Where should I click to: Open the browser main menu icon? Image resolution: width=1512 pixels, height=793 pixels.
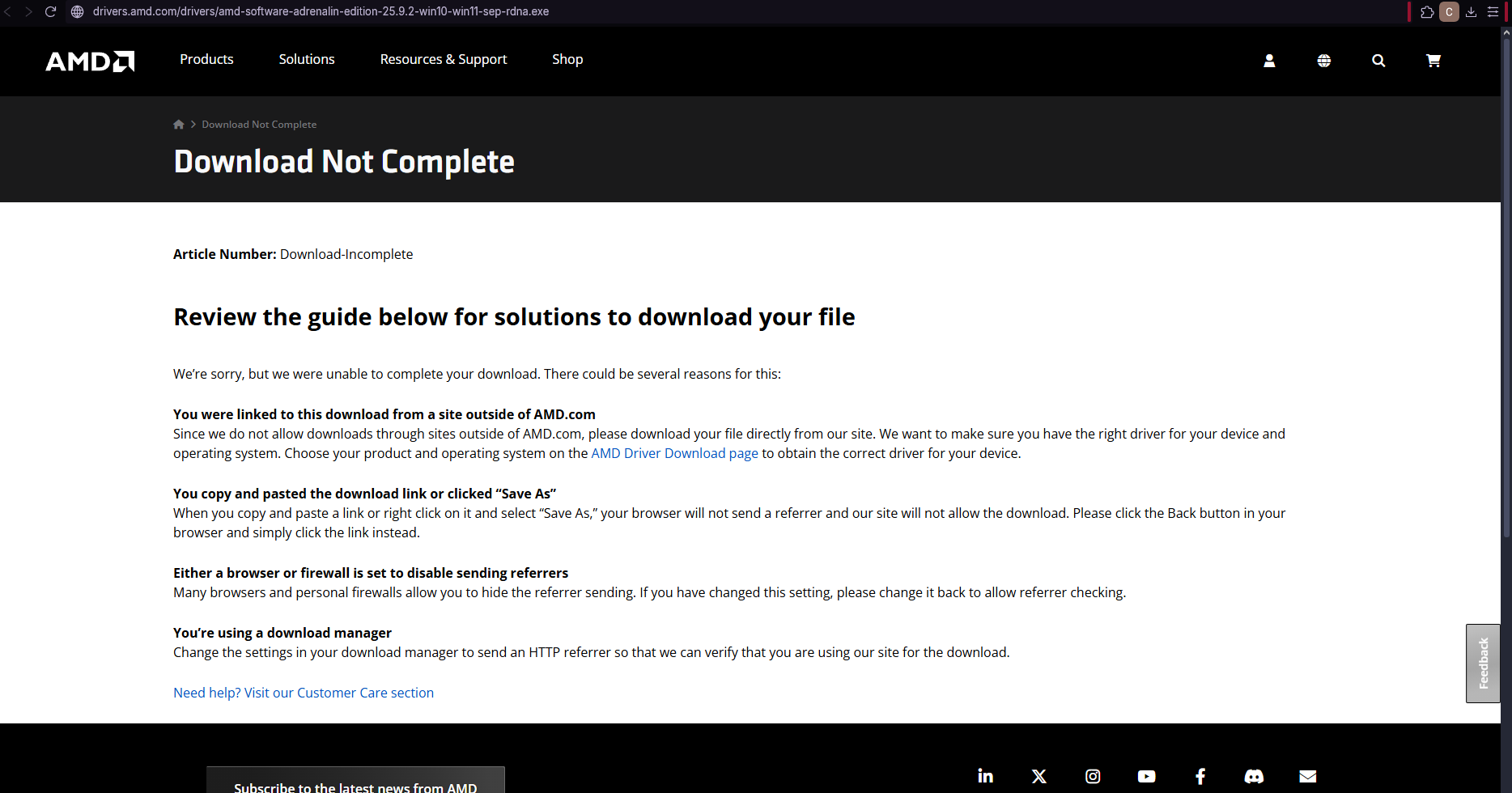coord(1493,11)
